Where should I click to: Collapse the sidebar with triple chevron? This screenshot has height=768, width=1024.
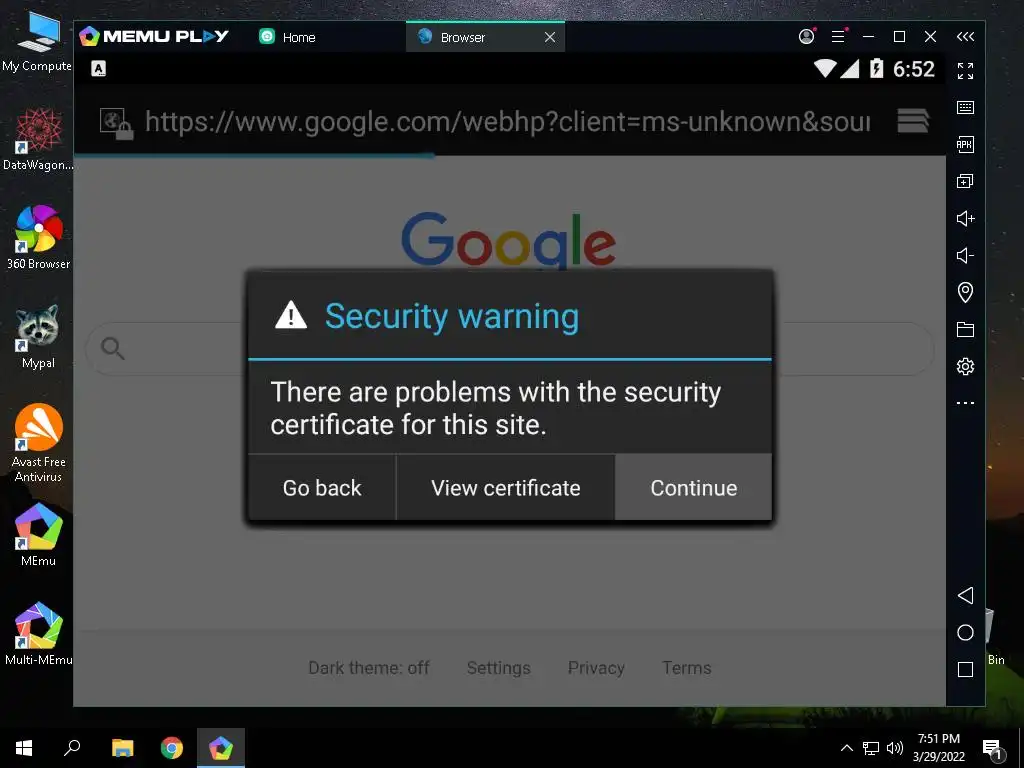pos(965,37)
